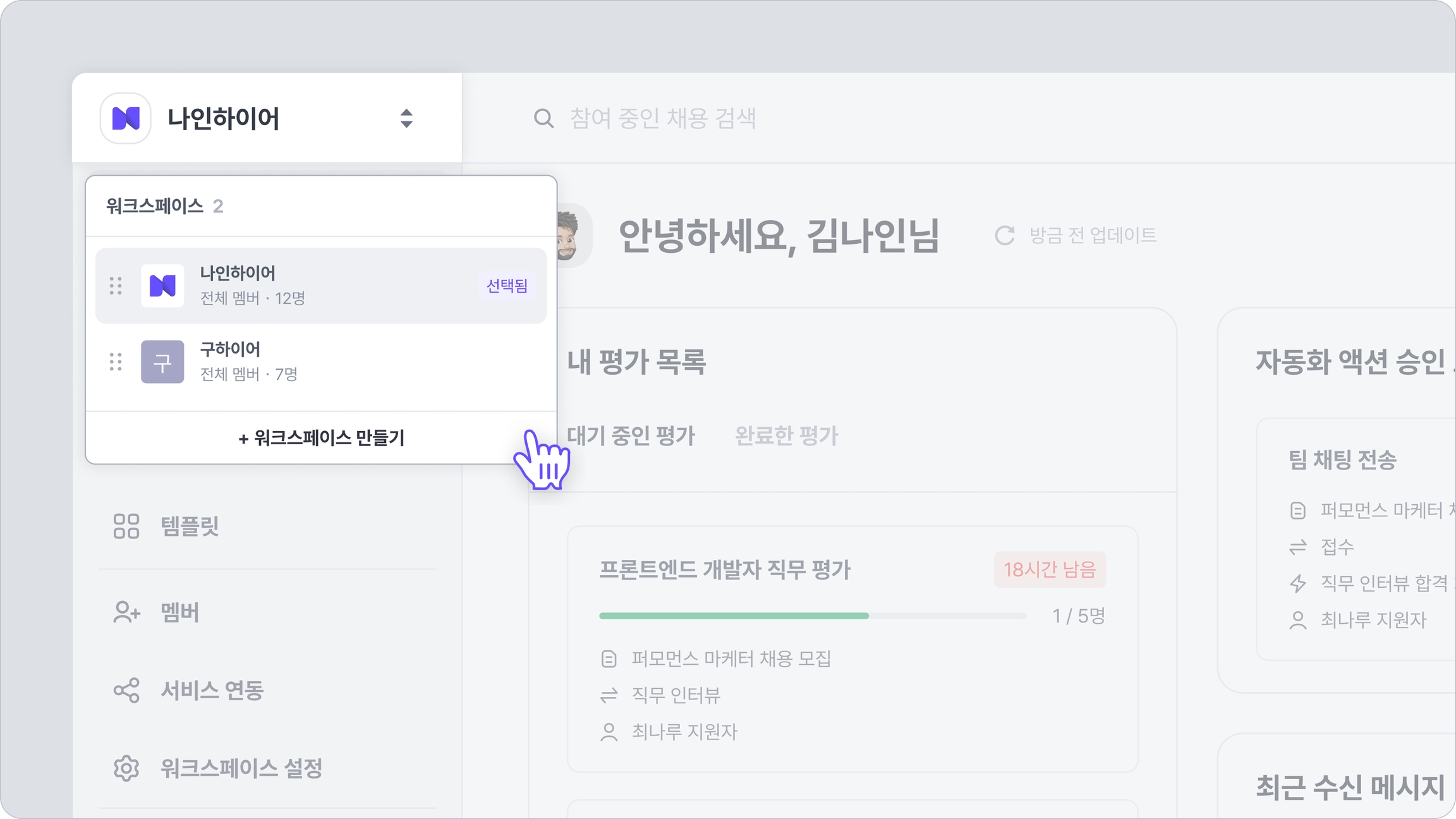
Task: Click person icon in 프론트엔드 evaluation card
Action: [x=609, y=732]
